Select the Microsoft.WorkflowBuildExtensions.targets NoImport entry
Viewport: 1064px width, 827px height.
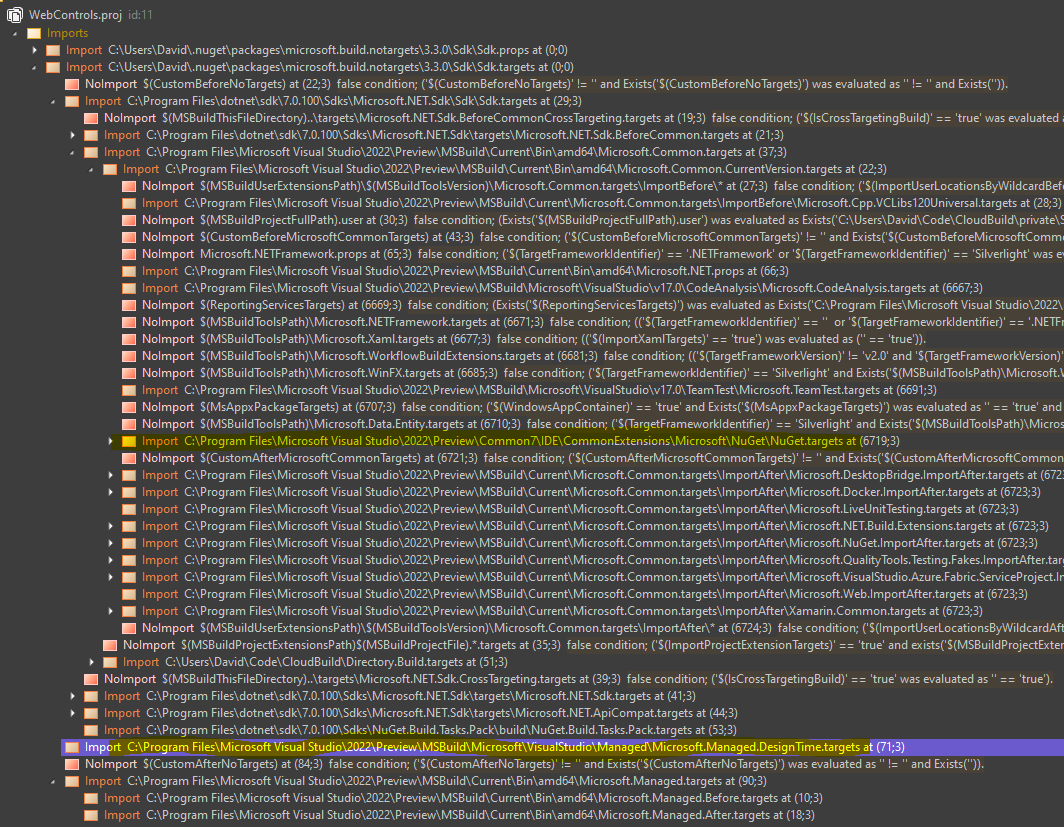(x=300, y=355)
